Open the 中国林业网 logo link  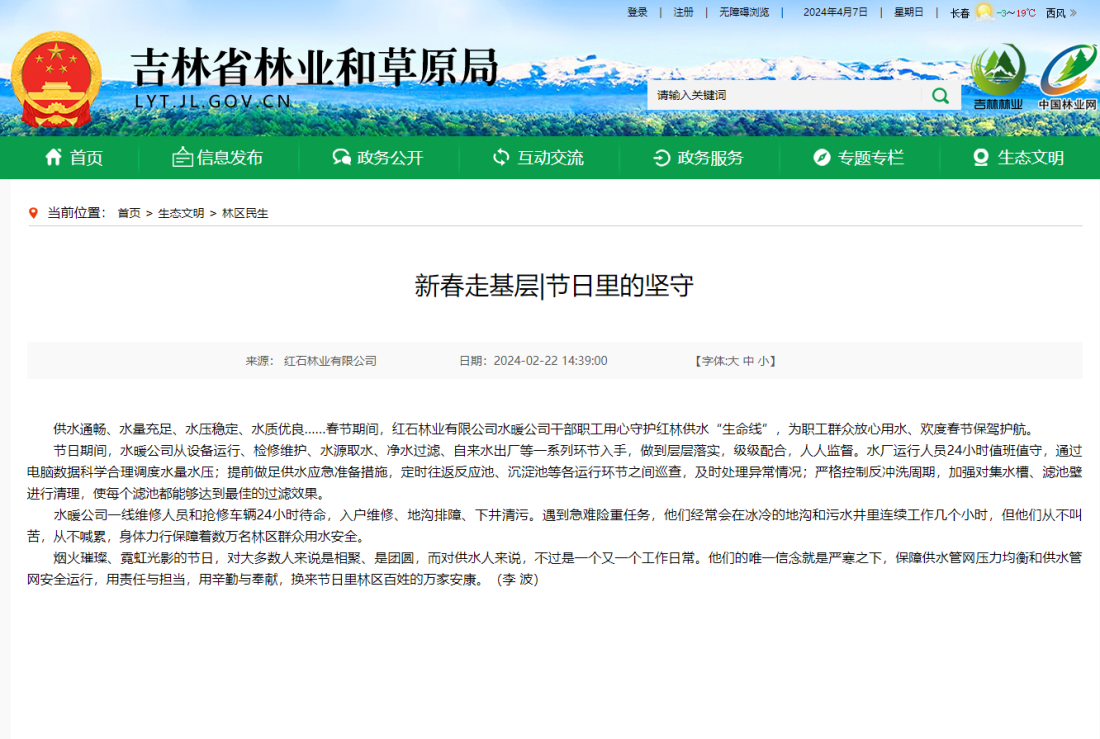(x=1067, y=76)
